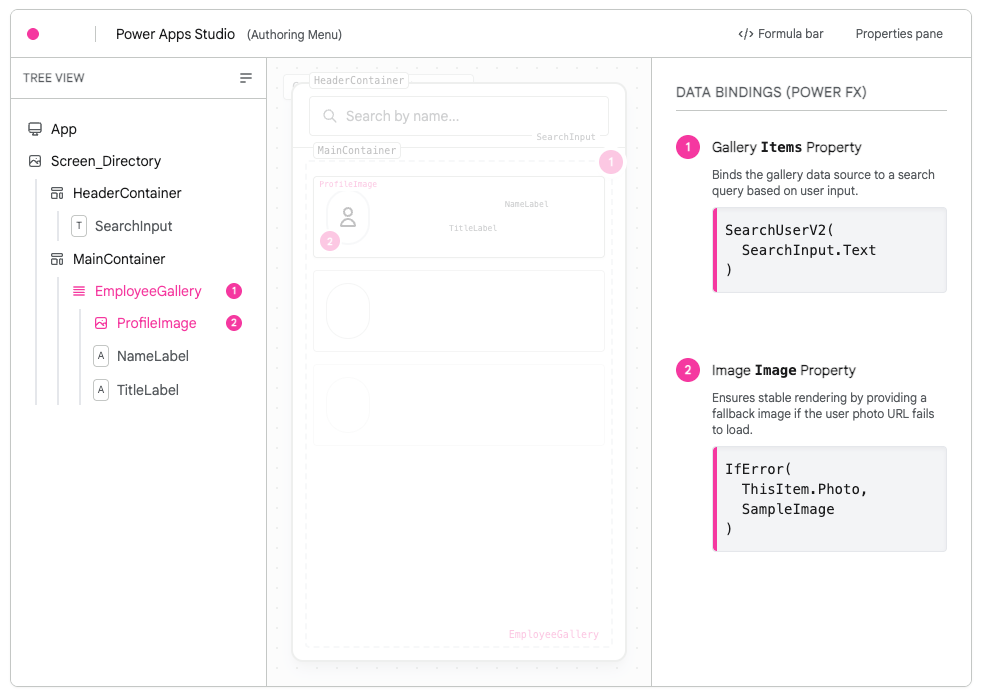Click the SearchUserV2 formula code block

click(830, 250)
